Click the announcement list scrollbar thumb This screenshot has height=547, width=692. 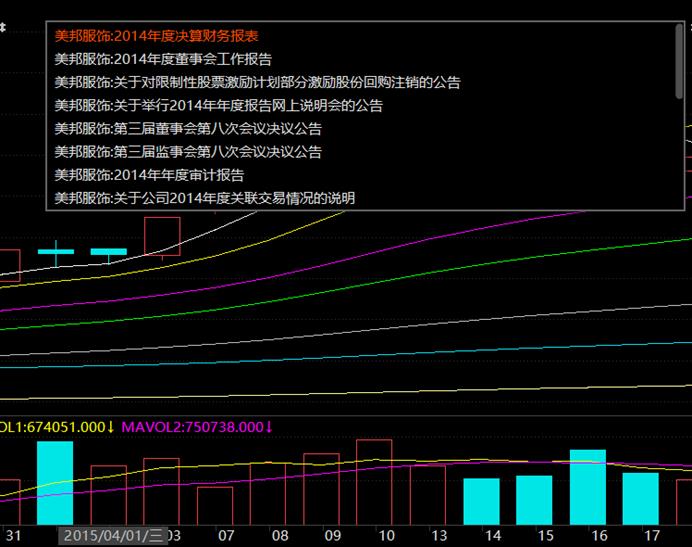point(679,61)
